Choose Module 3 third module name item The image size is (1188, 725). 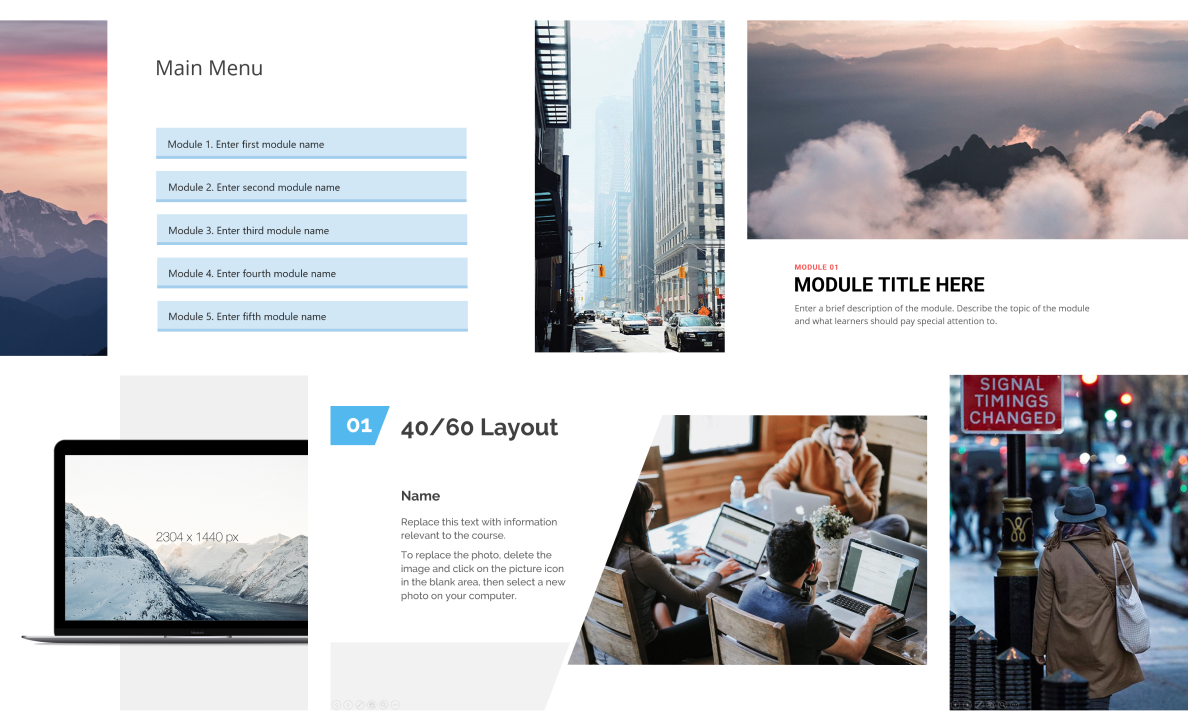point(311,230)
